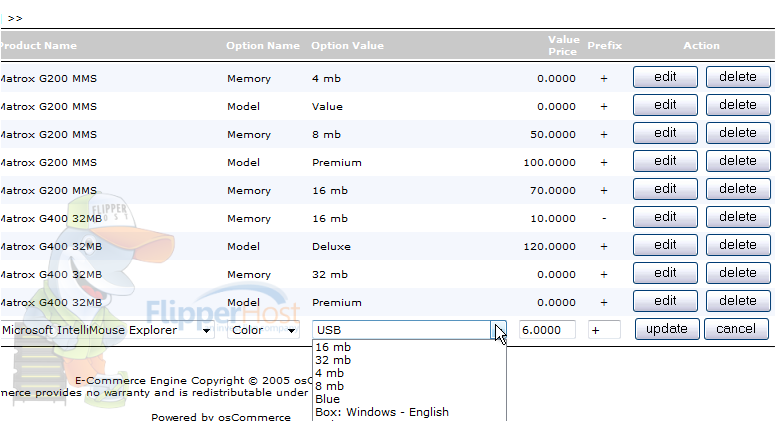This screenshot has height=422, width=776.
Task: Delete the Matrox G400 32MB 32 mb row
Action: coord(738,273)
